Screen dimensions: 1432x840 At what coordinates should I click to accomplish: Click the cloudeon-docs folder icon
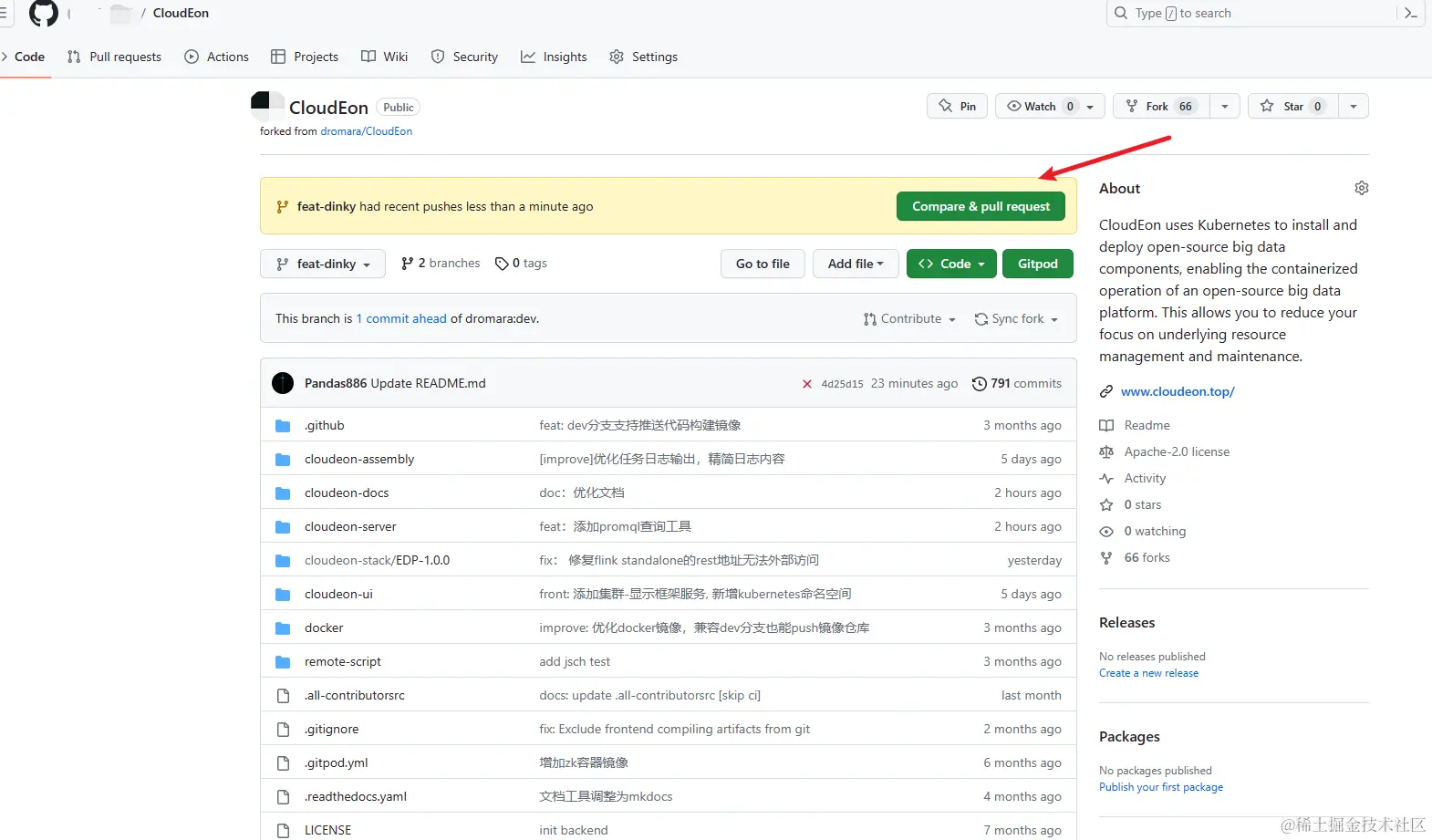pos(283,493)
